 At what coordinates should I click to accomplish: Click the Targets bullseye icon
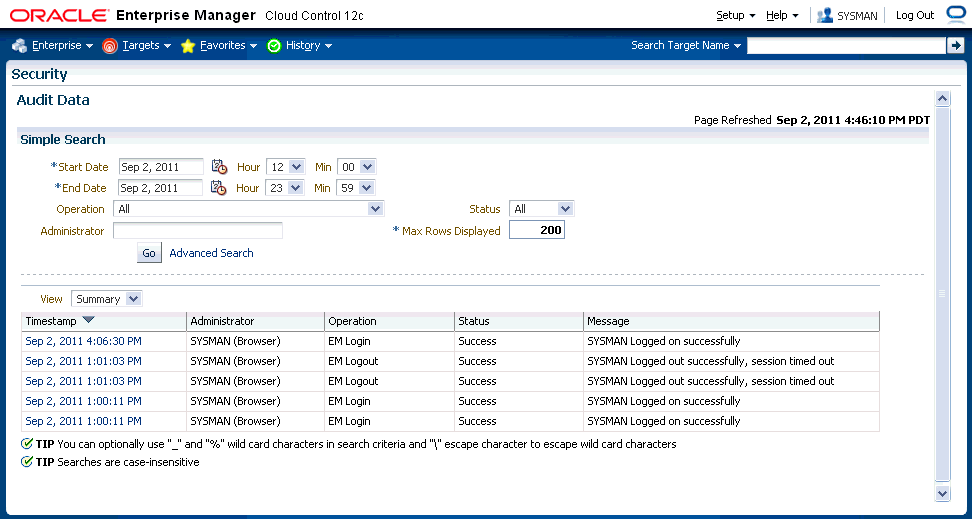pyautogui.click(x=110, y=46)
